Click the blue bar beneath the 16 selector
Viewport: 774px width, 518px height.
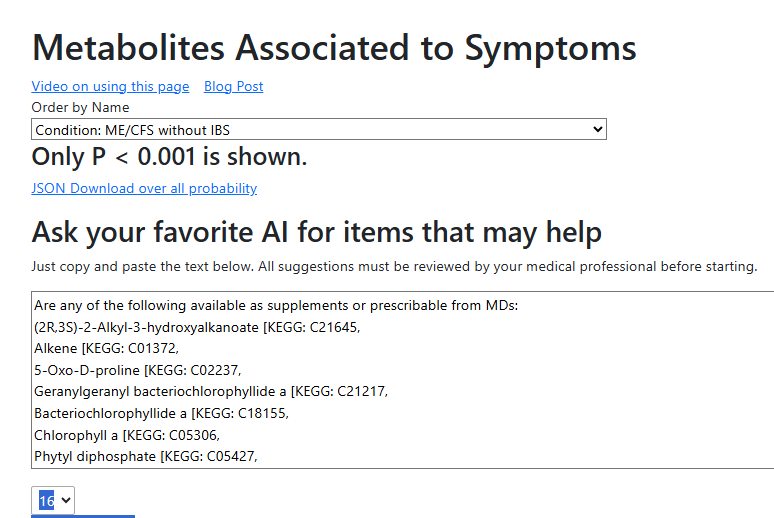click(x=83, y=516)
